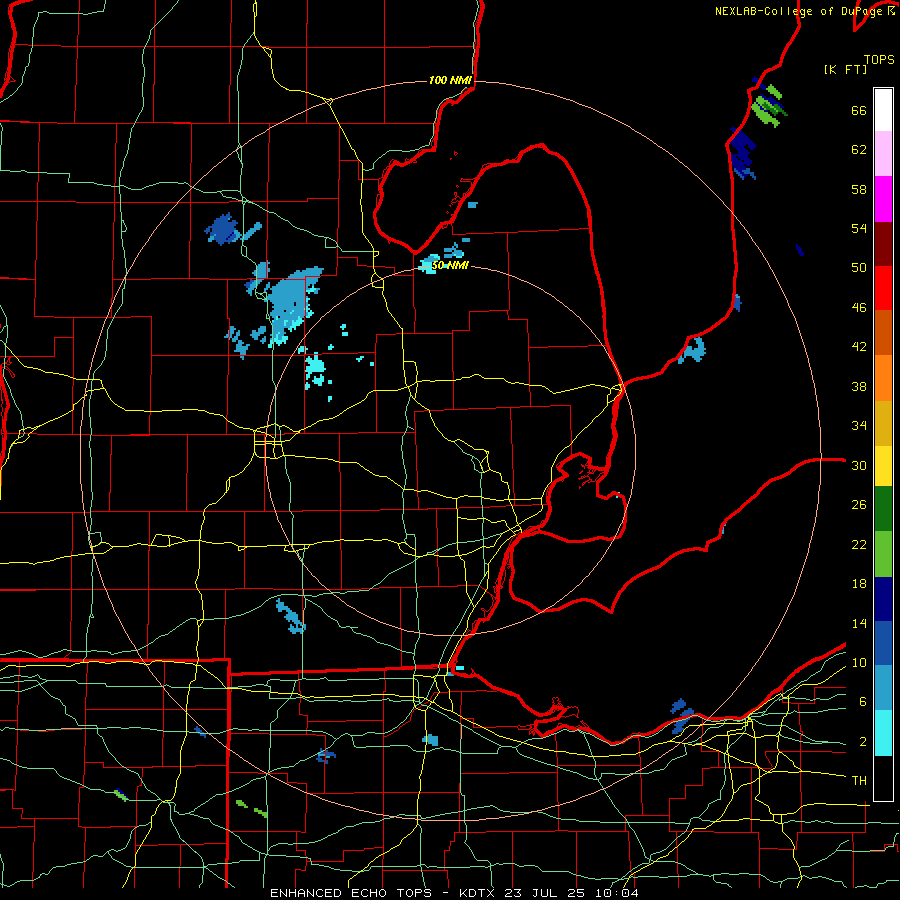900x900 pixels.
Task: Click the dark green legend swatch
Action: click(x=883, y=509)
